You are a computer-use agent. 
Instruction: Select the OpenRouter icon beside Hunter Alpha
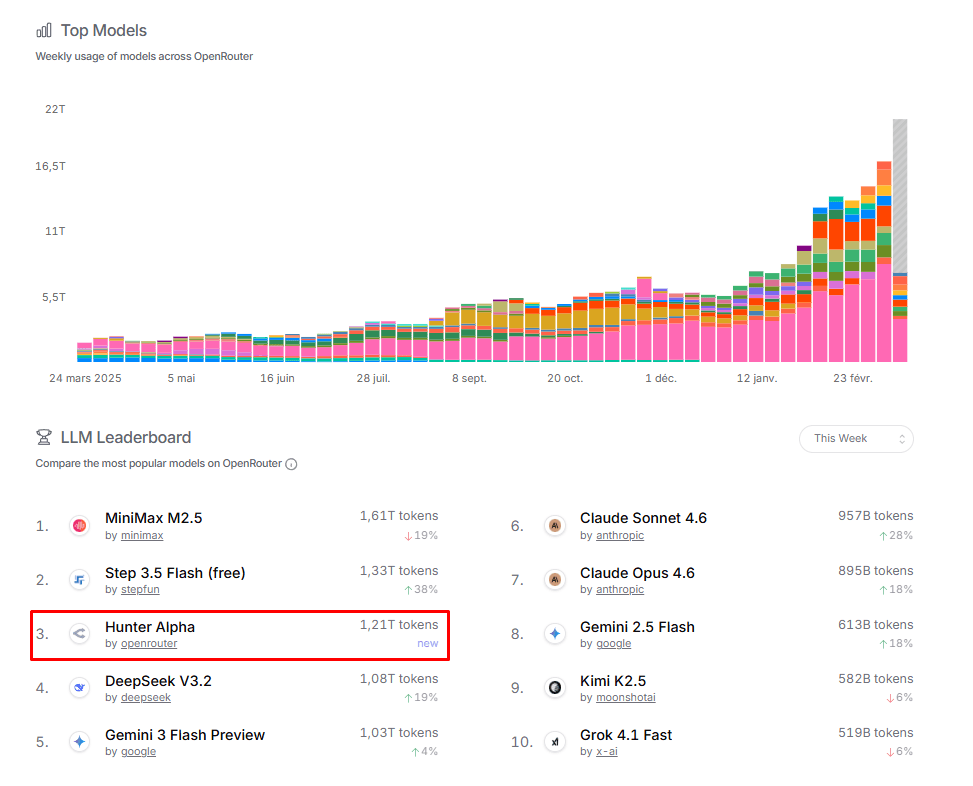pyautogui.click(x=79, y=634)
